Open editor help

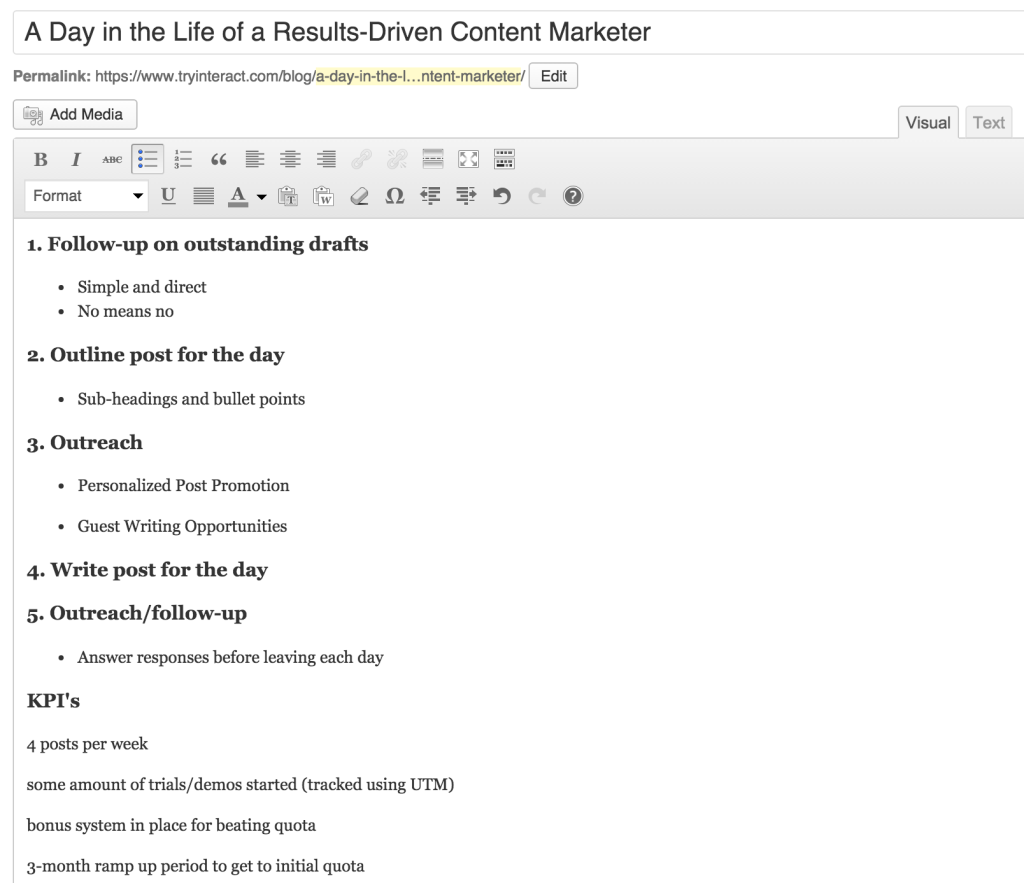tap(573, 196)
